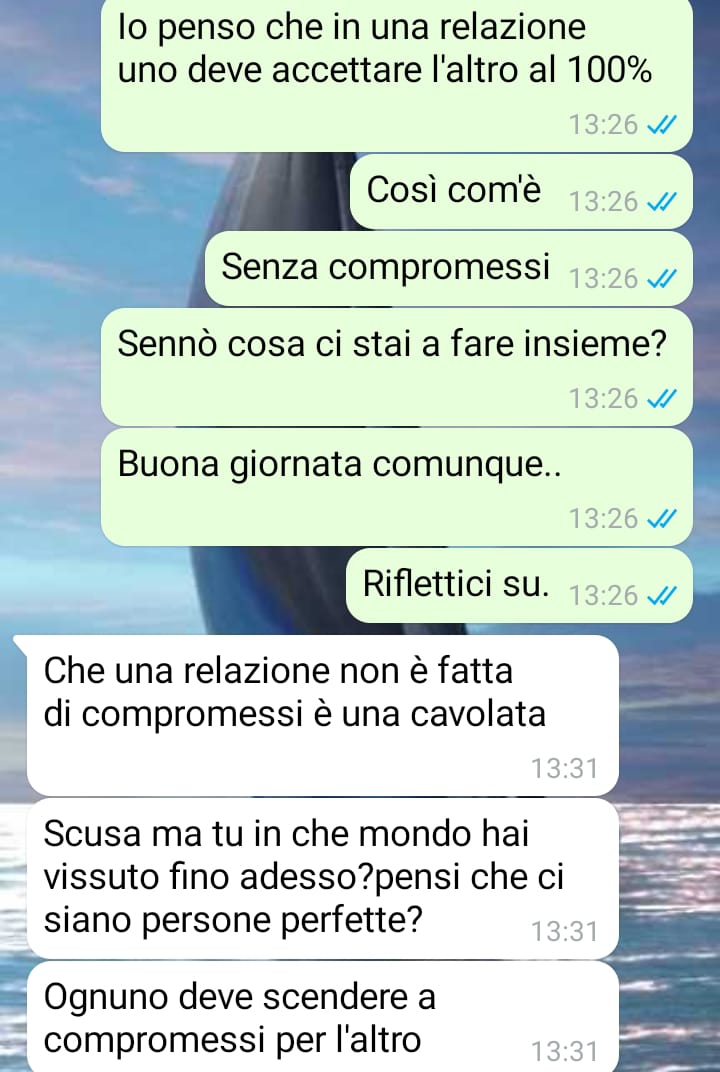Viewport: 720px width, 1072px height.
Task: Select the 'Riflettici su.' message bubble
Action: [519, 585]
